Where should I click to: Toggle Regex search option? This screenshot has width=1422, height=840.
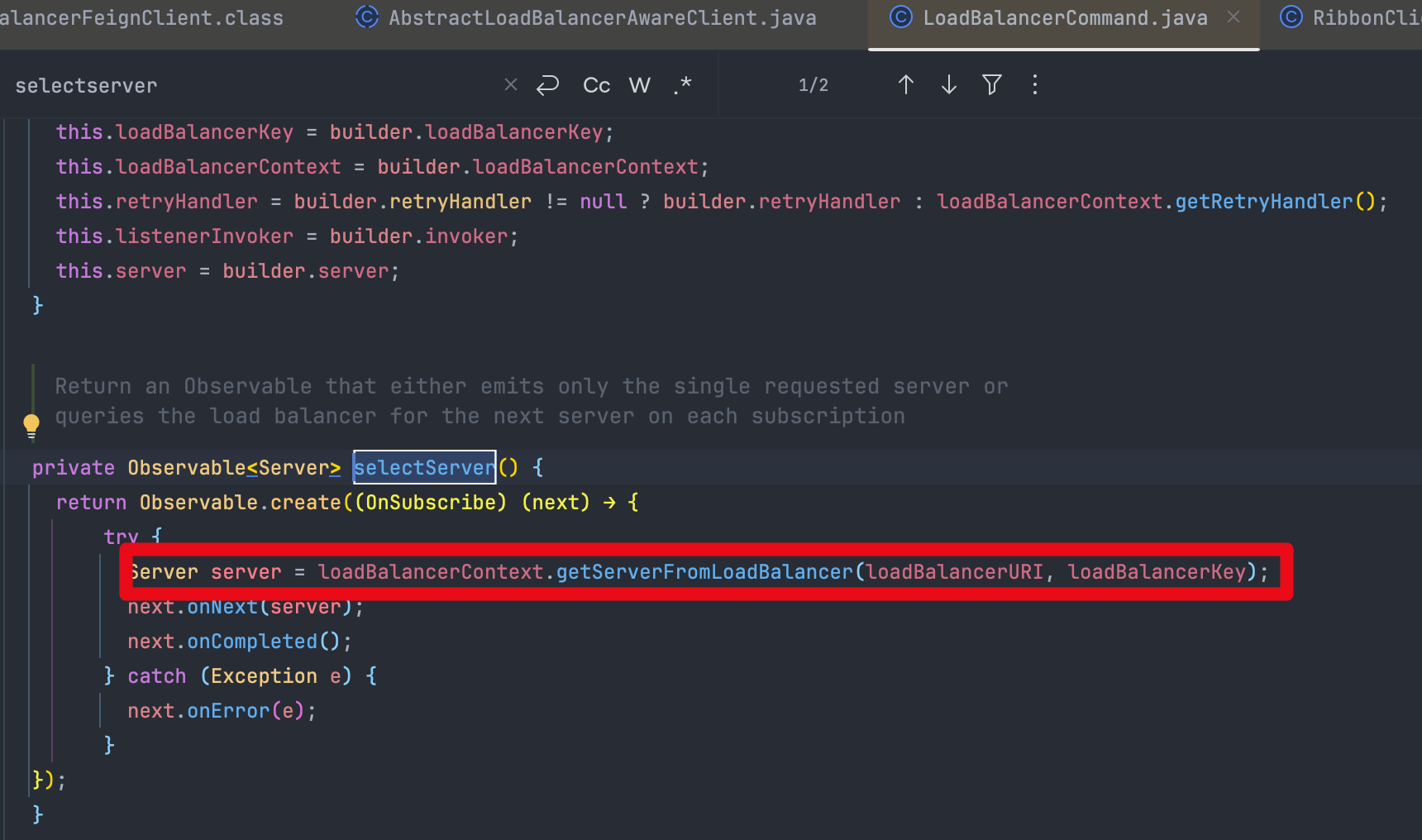[x=682, y=85]
